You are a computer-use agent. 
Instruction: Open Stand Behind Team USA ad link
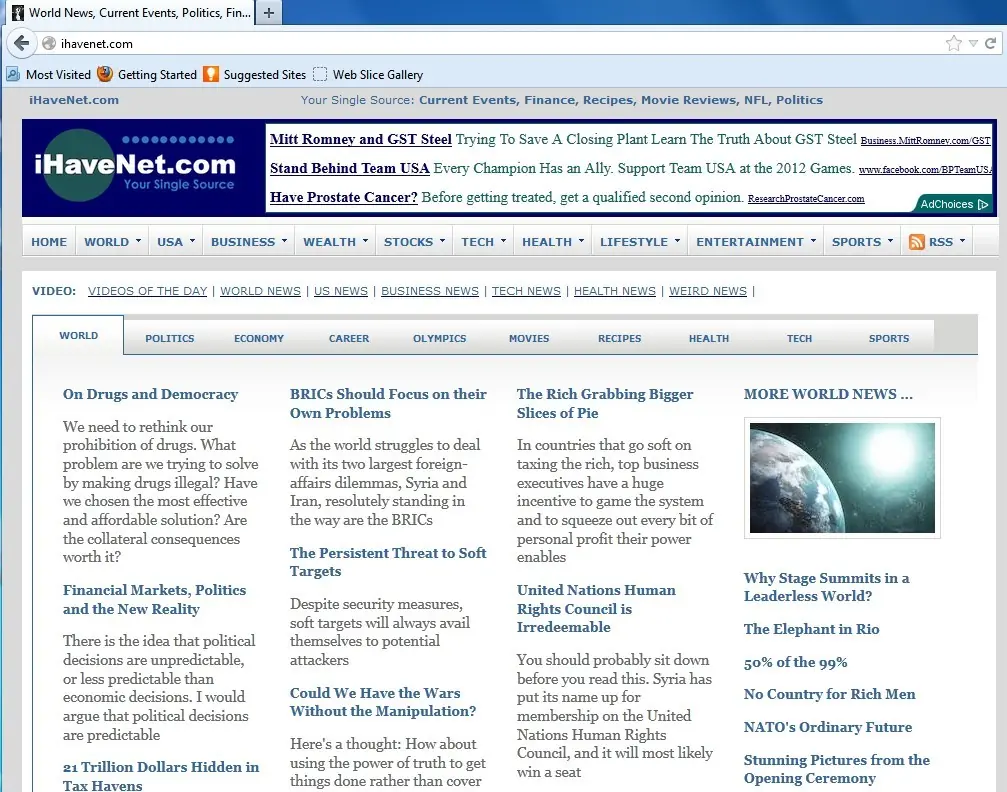tap(349, 168)
